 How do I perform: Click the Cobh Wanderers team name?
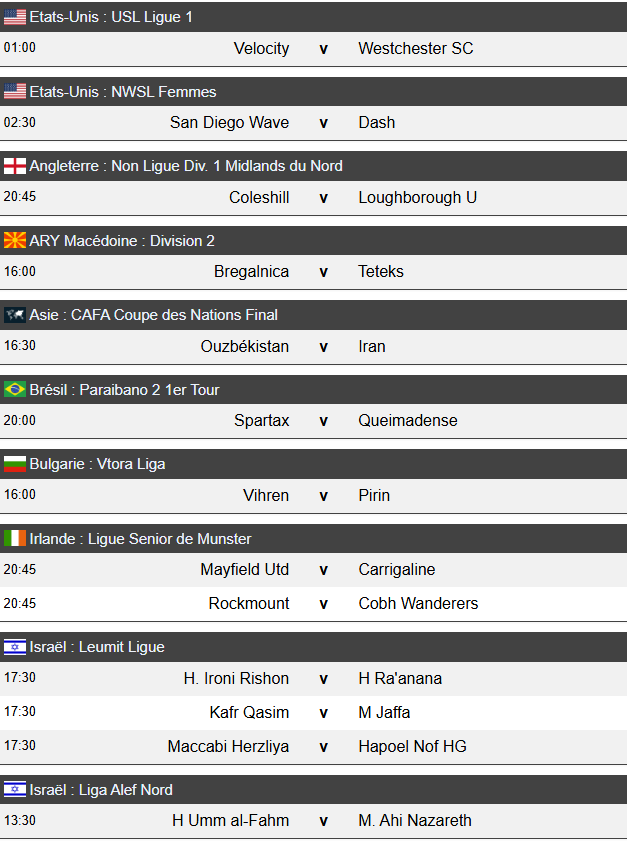[x=418, y=604]
